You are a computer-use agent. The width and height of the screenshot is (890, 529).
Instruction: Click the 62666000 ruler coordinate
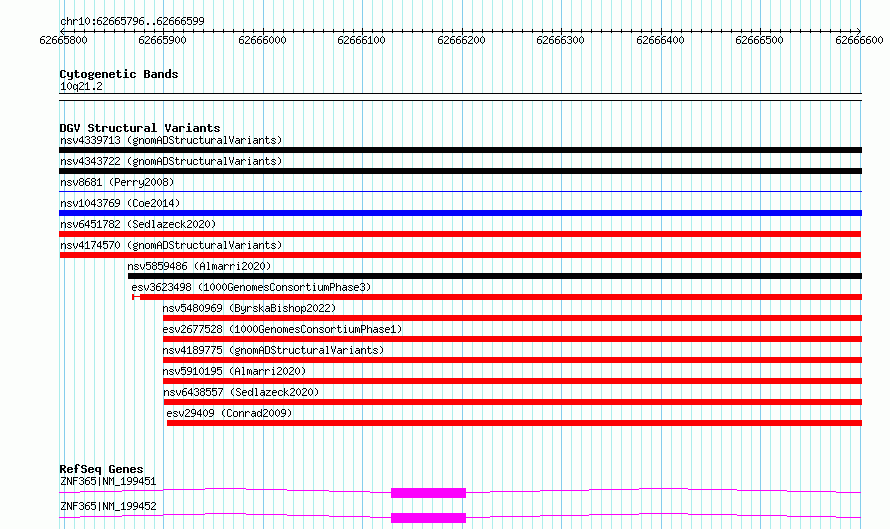(262, 40)
